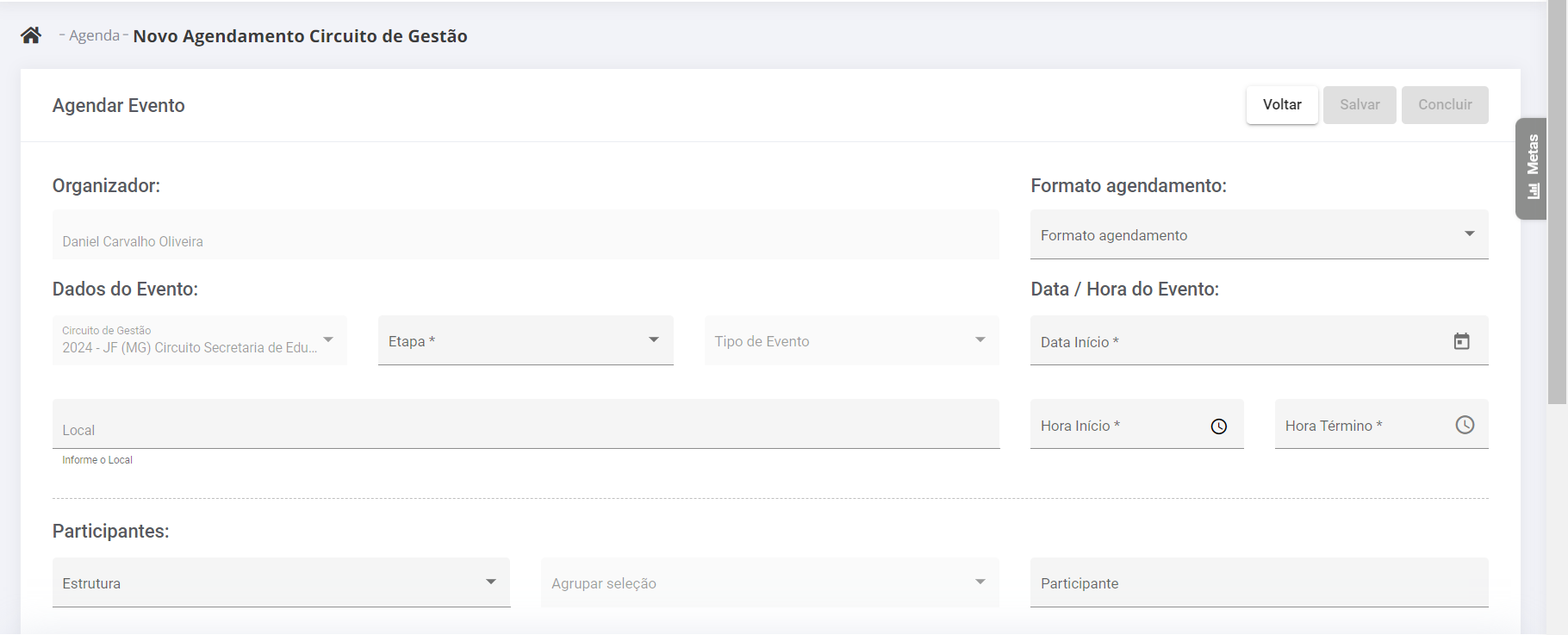
Task: Go to the home page icon
Action: pos(31,35)
